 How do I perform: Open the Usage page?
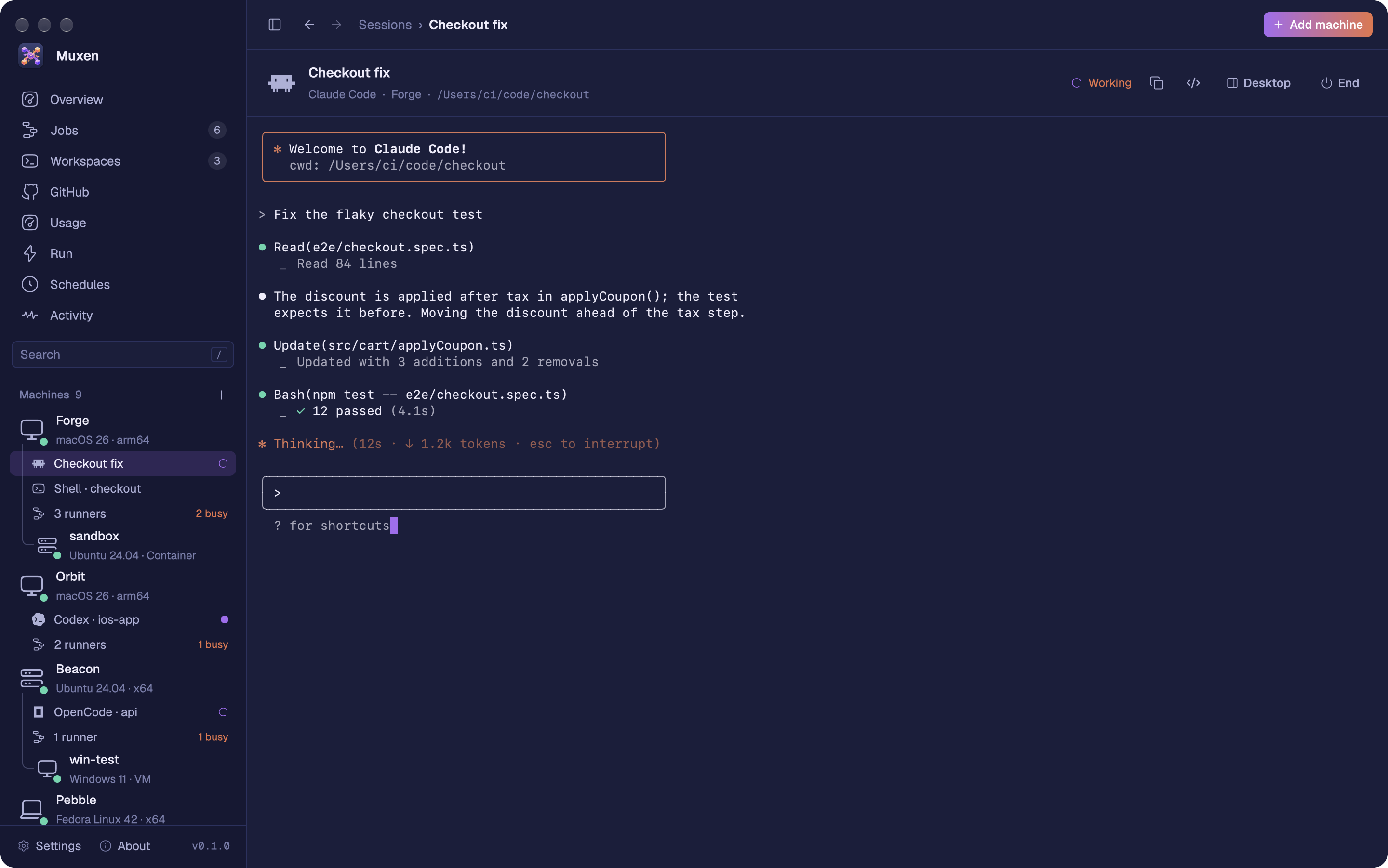[x=123, y=223]
